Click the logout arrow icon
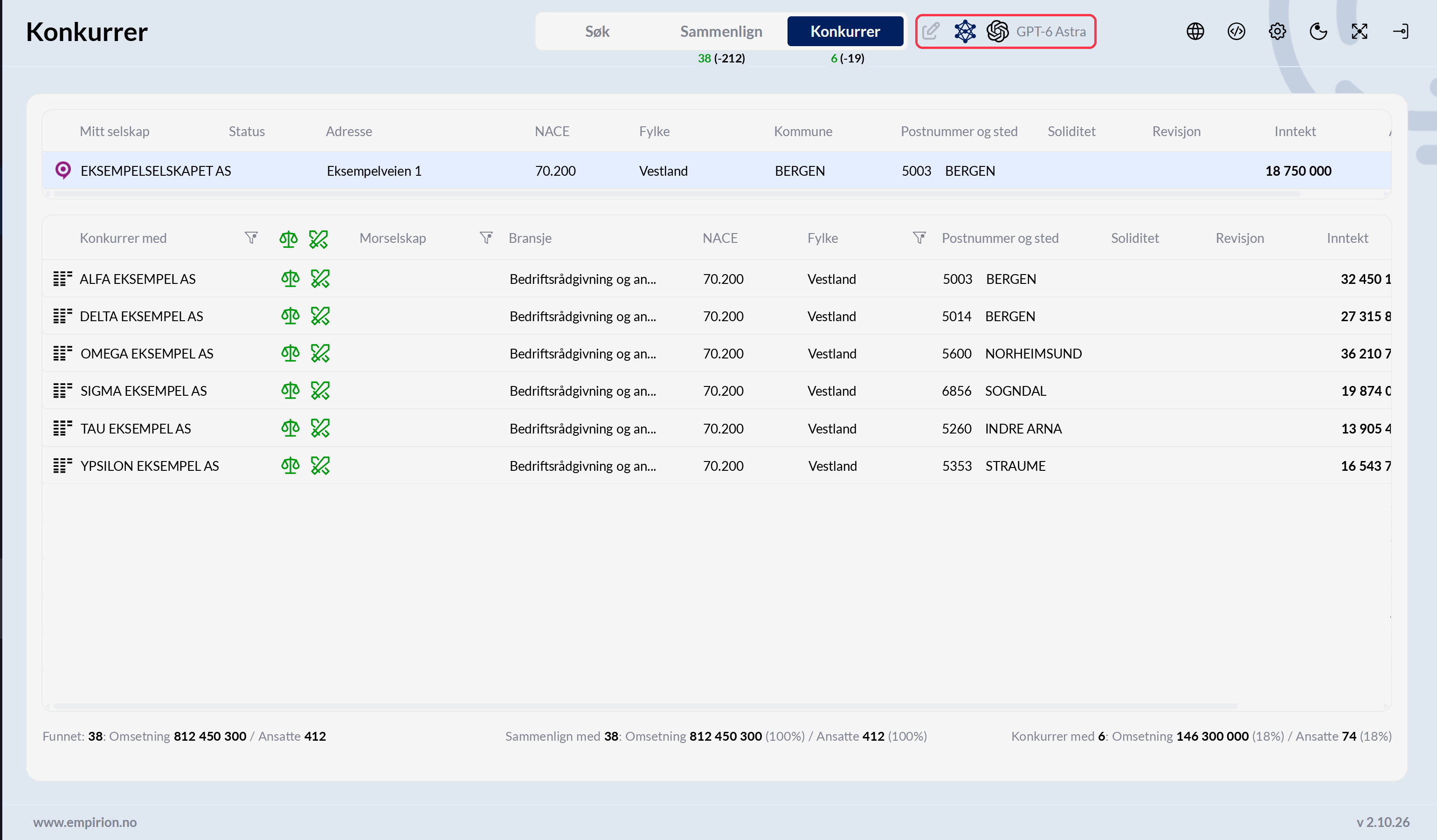1437x840 pixels. pos(1401,31)
